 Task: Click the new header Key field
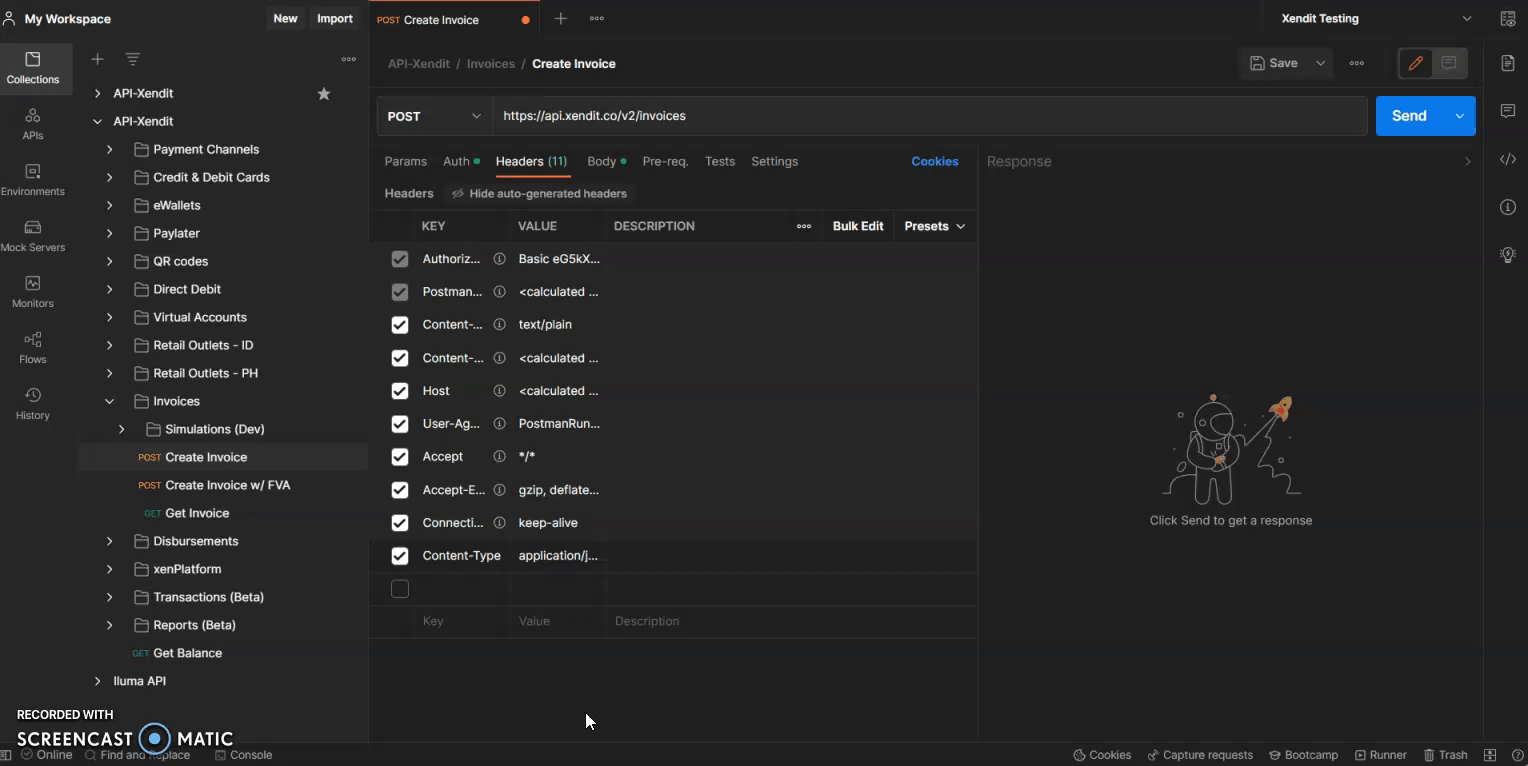461,621
